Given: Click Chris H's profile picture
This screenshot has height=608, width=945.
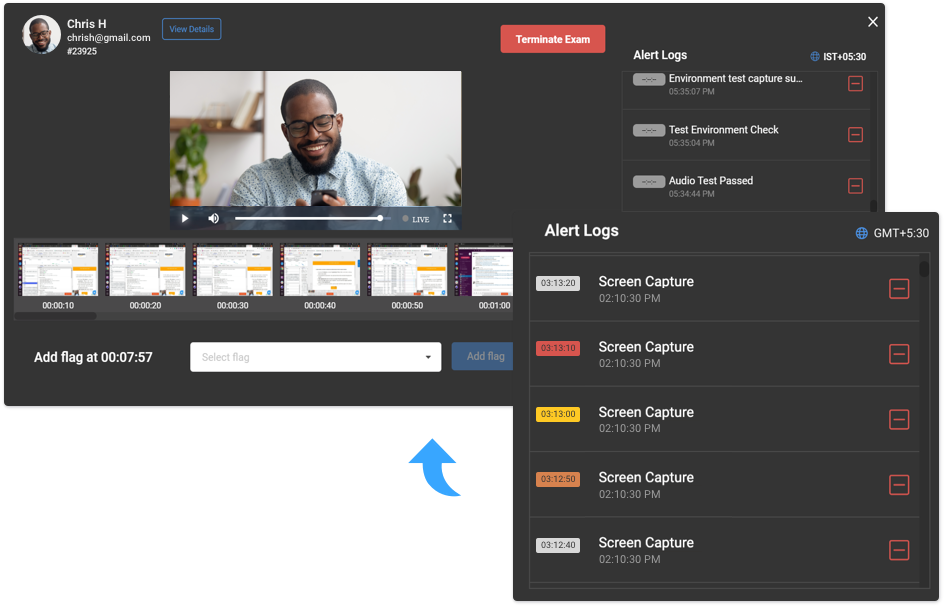Looking at the screenshot, I should tap(40, 33).
